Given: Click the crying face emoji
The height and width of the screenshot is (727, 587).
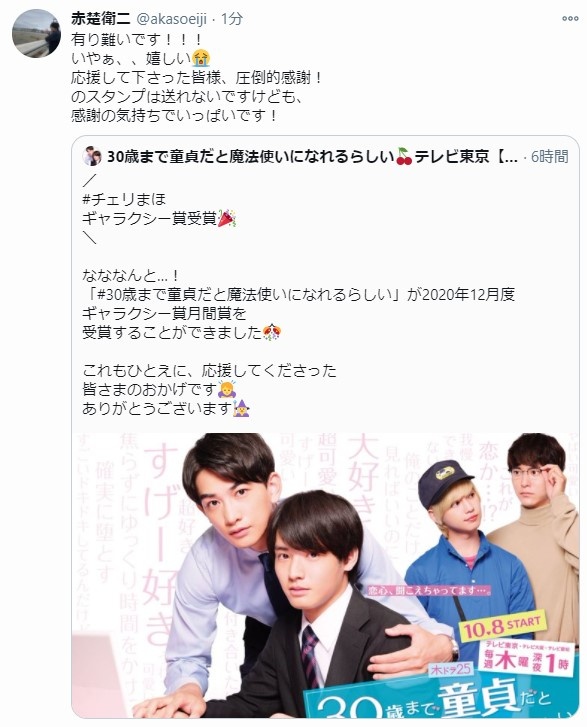Looking at the screenshot, I should (201, 58).
